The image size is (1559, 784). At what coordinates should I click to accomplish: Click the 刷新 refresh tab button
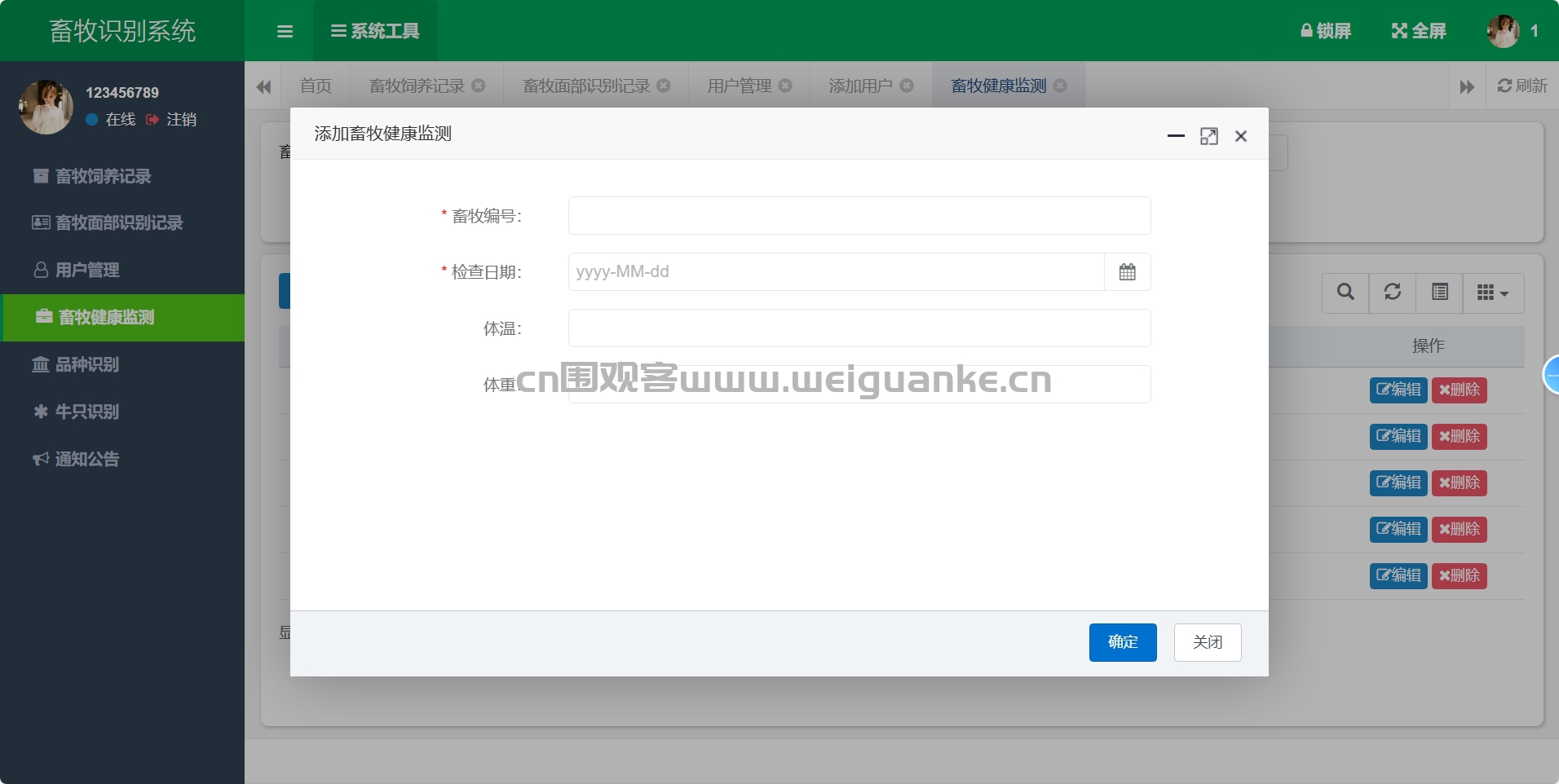[x=1522, y=86]
